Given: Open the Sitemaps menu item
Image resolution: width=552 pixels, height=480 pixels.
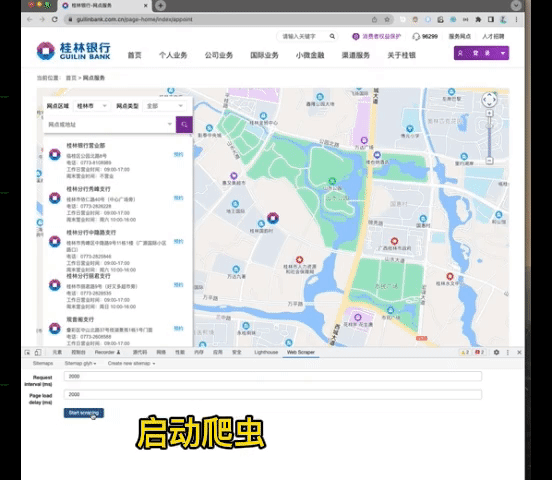Looking at the screenshot, I should pyautogui.click(x=43, y=363).
